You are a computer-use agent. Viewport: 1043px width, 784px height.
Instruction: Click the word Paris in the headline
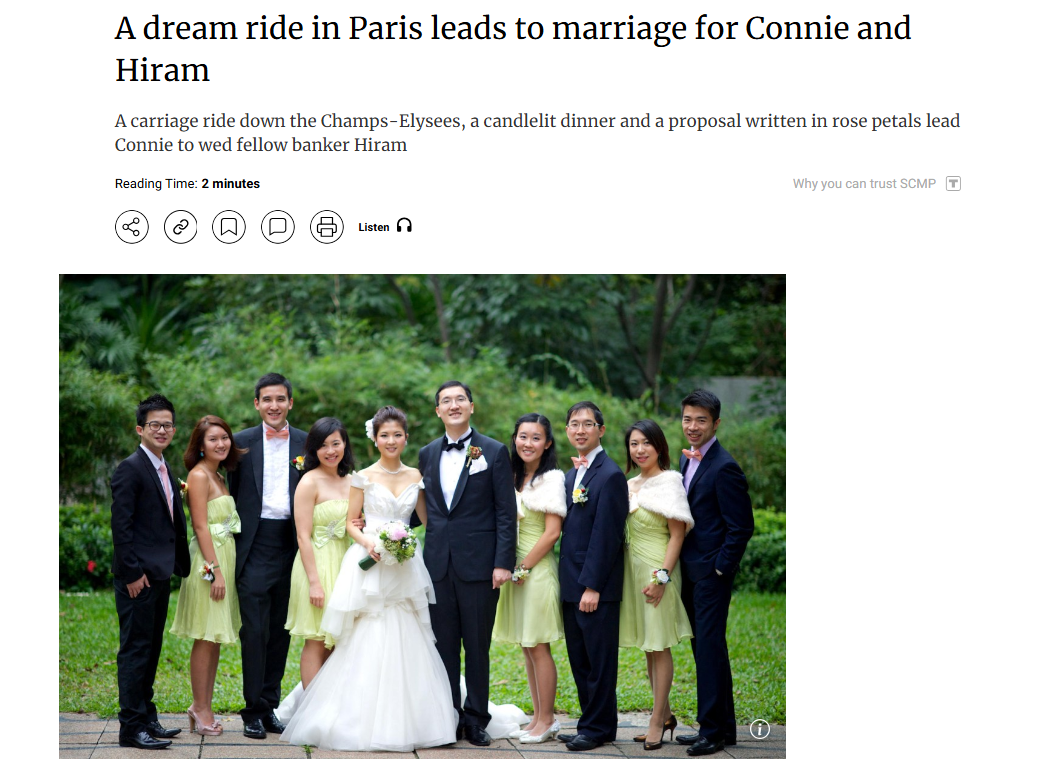coord(386,28)
